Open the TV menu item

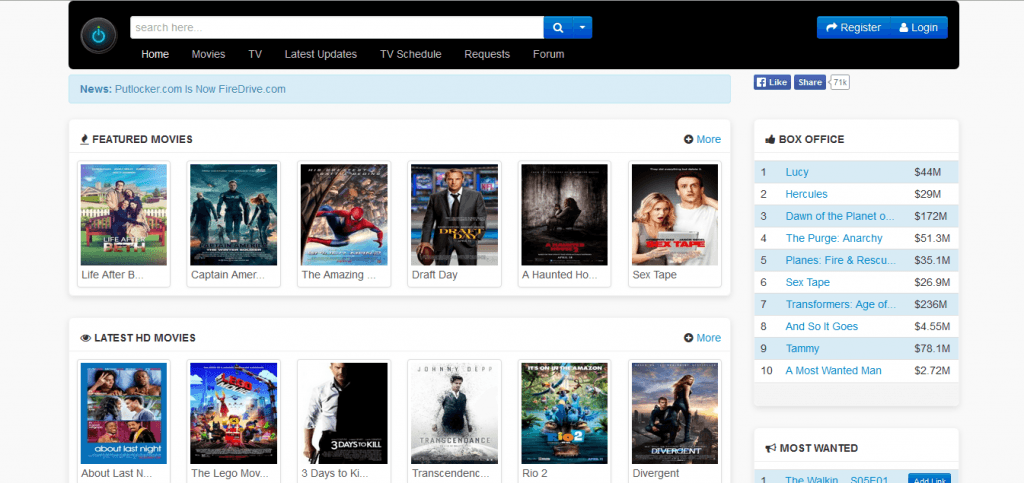pos(255,54)
